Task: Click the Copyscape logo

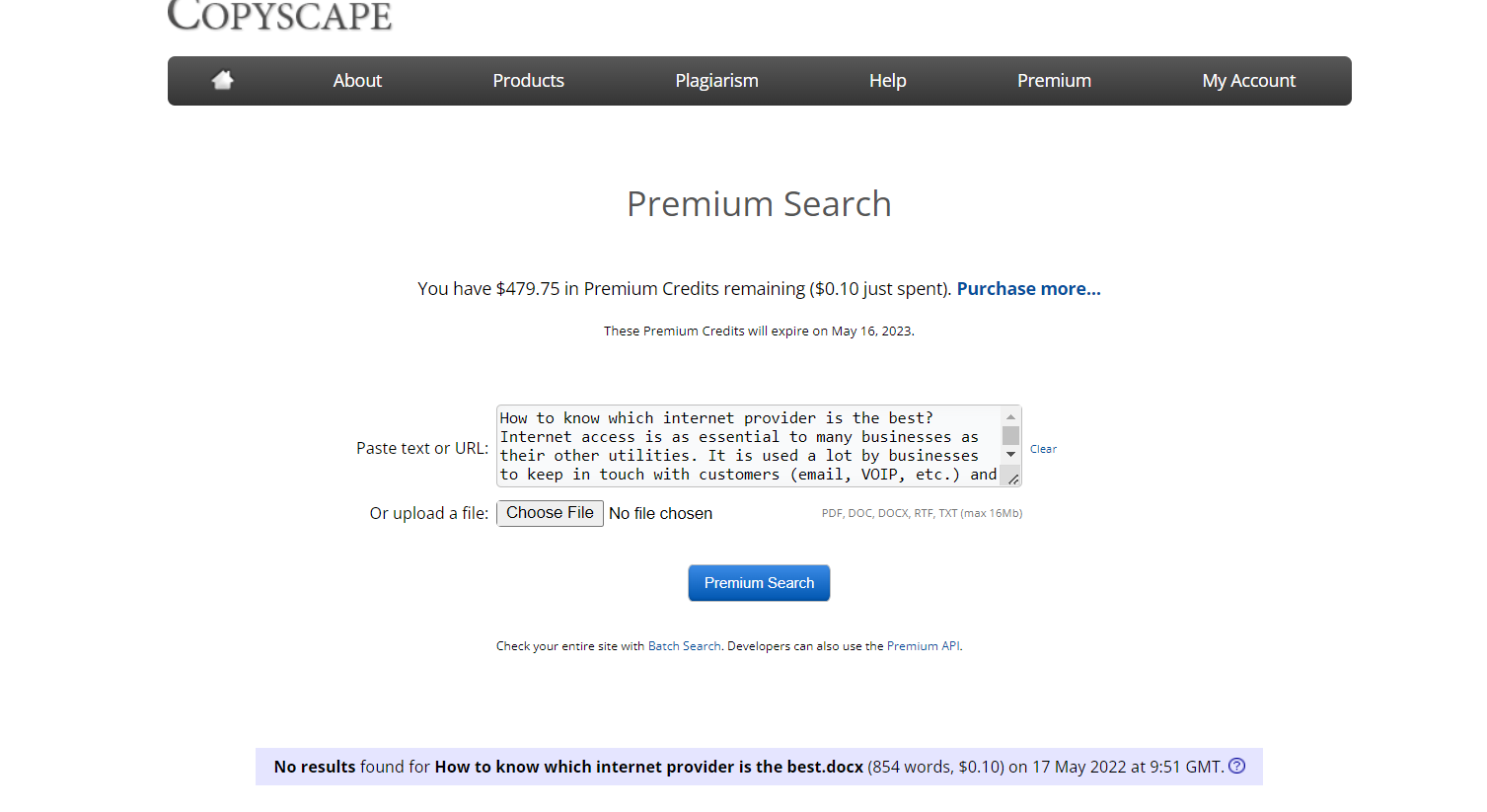Action: [279, 15]
